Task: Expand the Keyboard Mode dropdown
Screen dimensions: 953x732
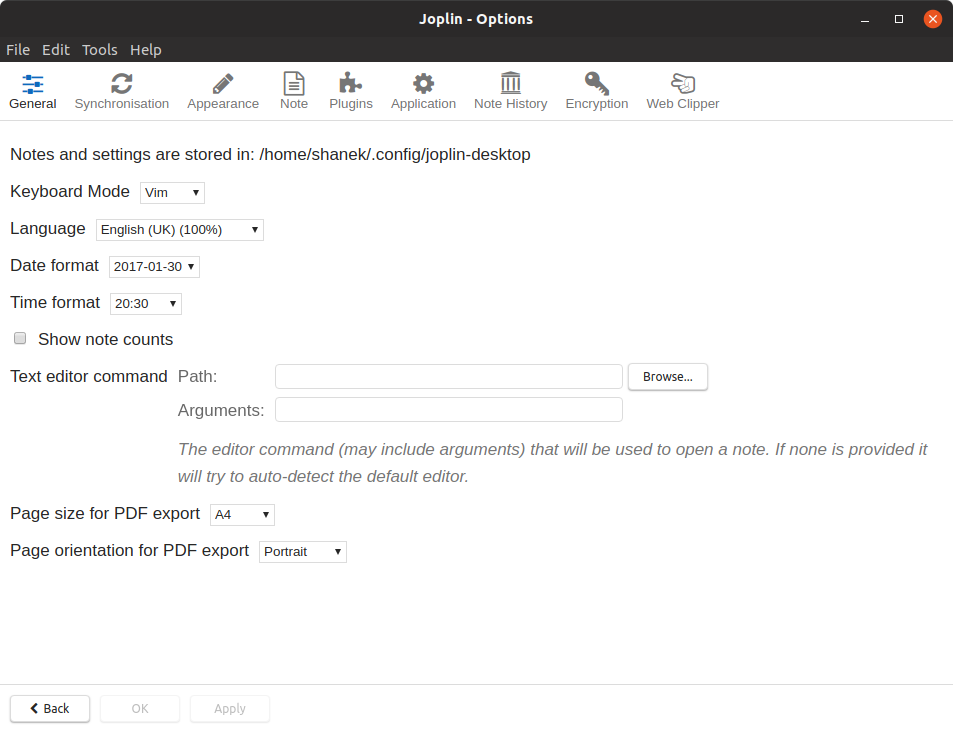Action: (x=172, y=193)
